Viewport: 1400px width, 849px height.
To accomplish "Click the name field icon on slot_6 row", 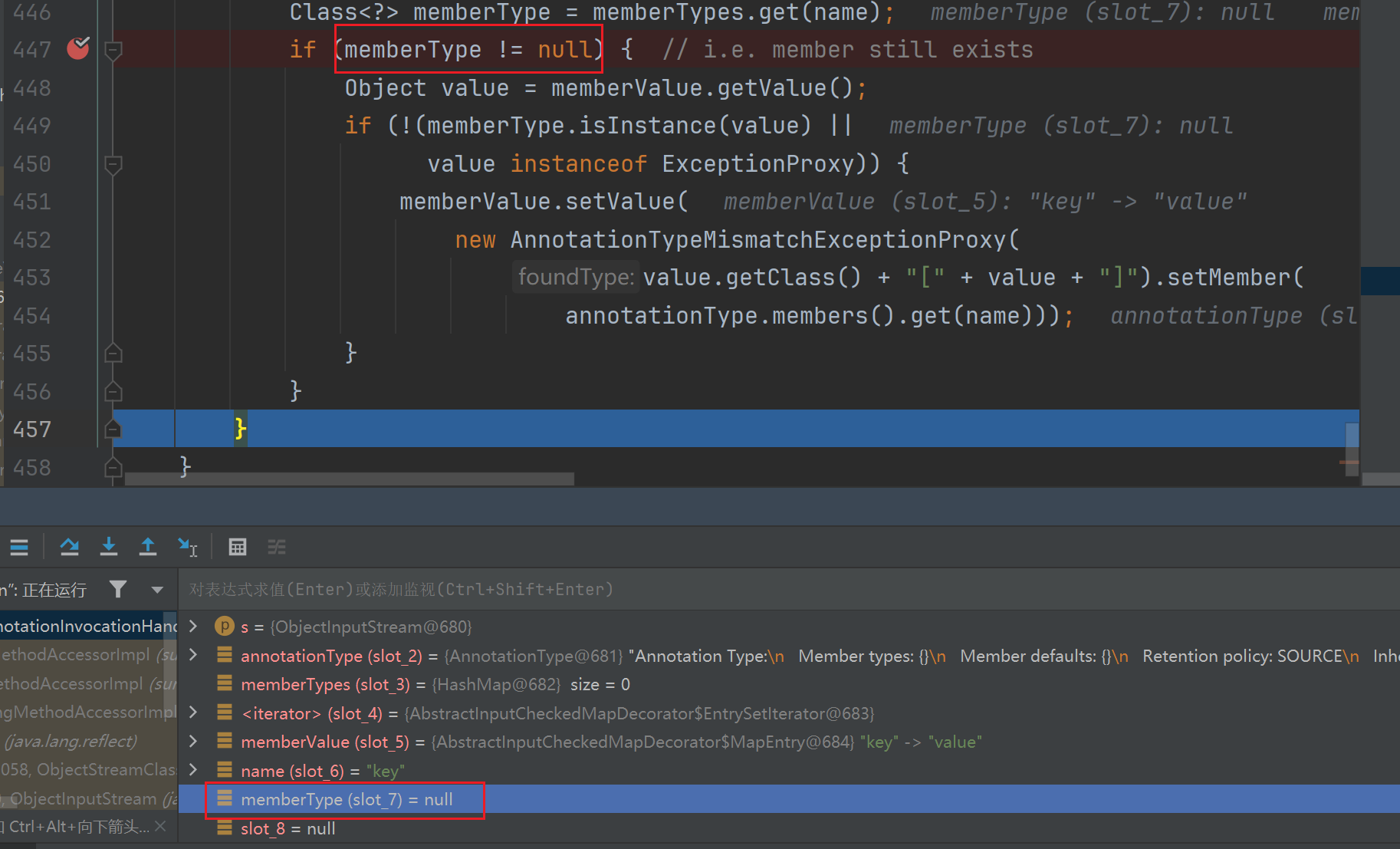I will pyautogui.click(x=225, y=770).
